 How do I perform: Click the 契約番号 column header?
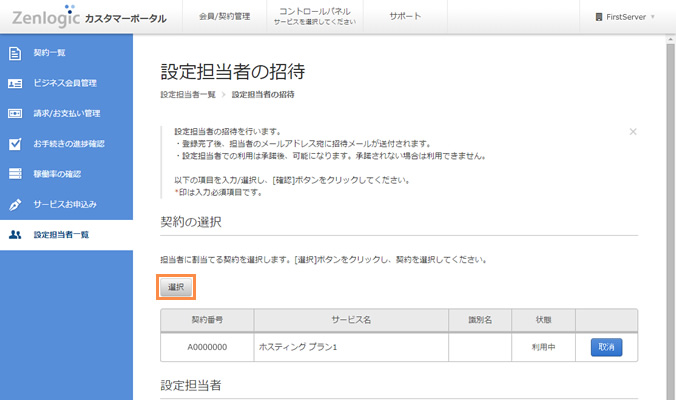(x=207, y=320)
